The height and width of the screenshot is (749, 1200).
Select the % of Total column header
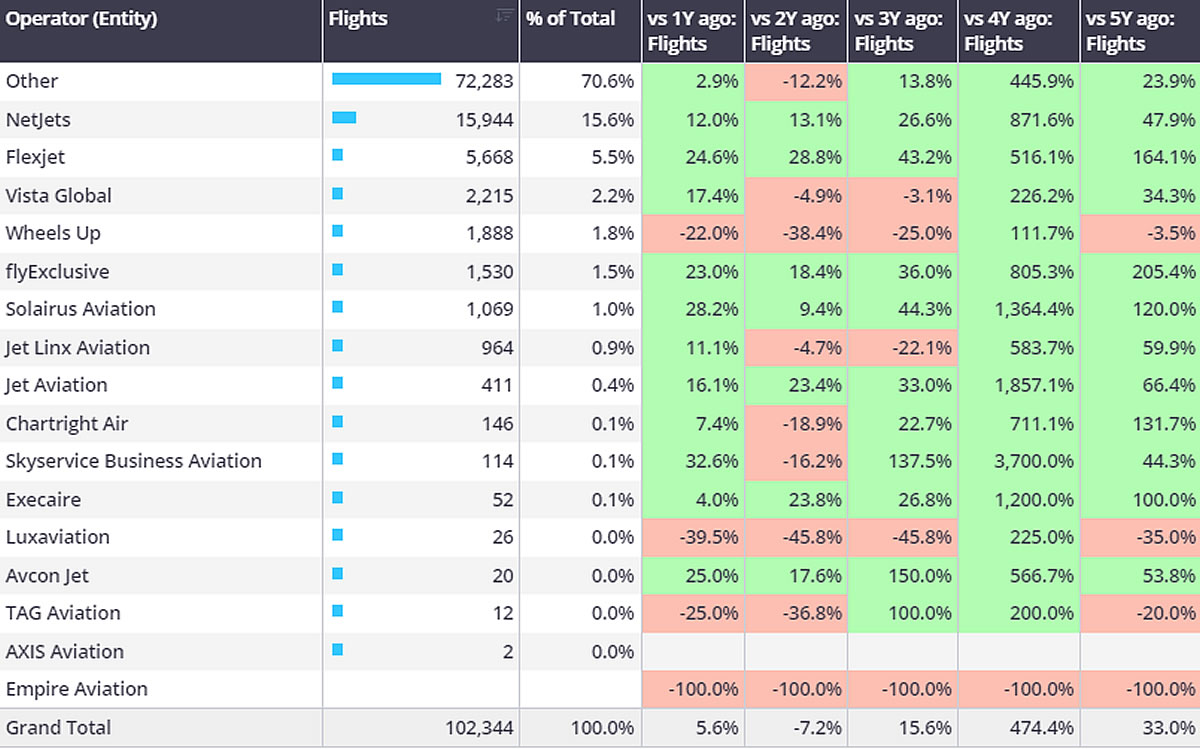pyautogui.click(x=570, y=18)
